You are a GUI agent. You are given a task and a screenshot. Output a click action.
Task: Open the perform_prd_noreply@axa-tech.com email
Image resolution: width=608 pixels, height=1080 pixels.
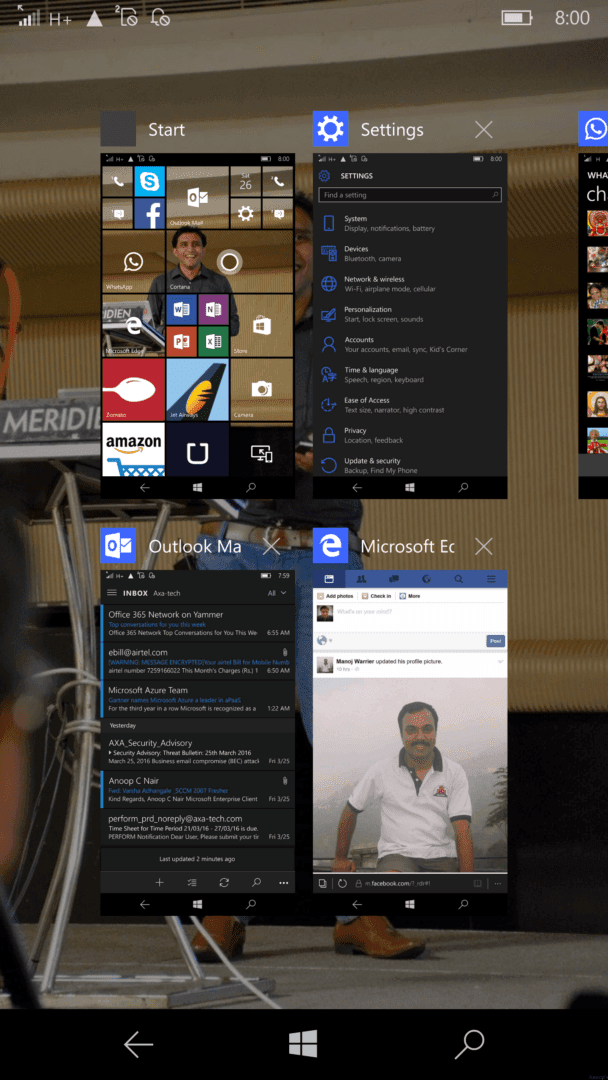[198, 827]
